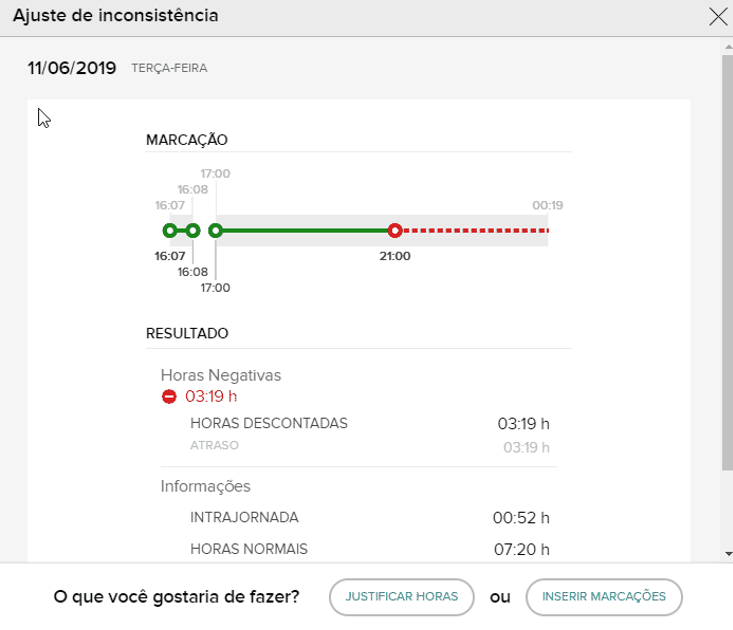
Task: Select the HORAS DESCONTADAS row label
Action: click(269, 423)
